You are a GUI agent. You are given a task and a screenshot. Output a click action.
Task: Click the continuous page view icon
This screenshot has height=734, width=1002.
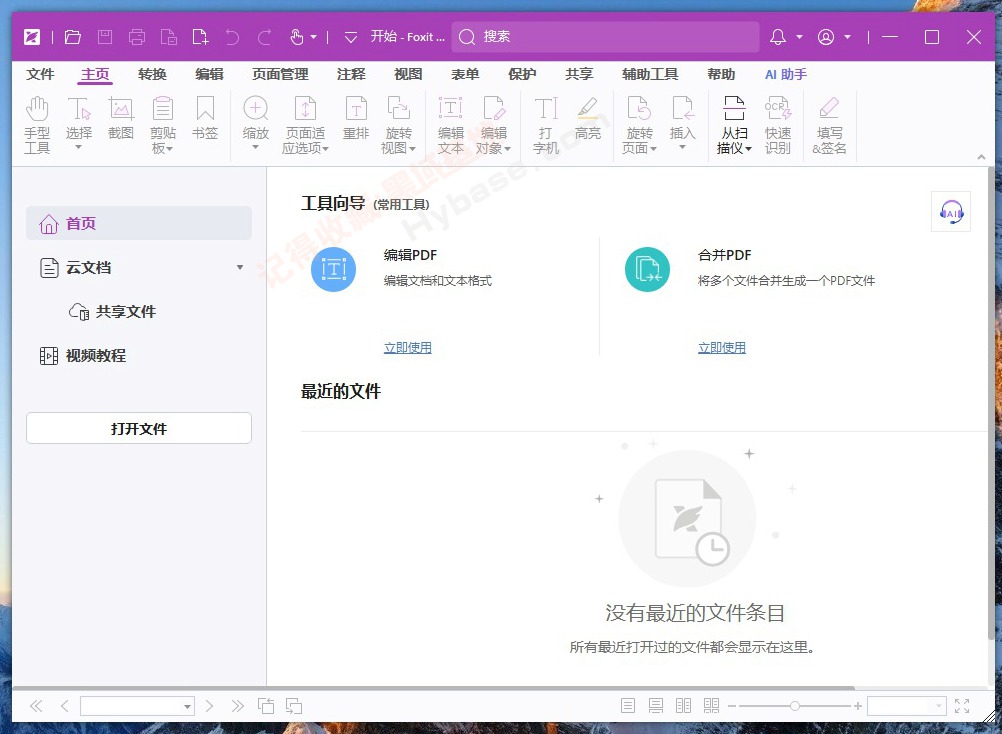[656, 706]
